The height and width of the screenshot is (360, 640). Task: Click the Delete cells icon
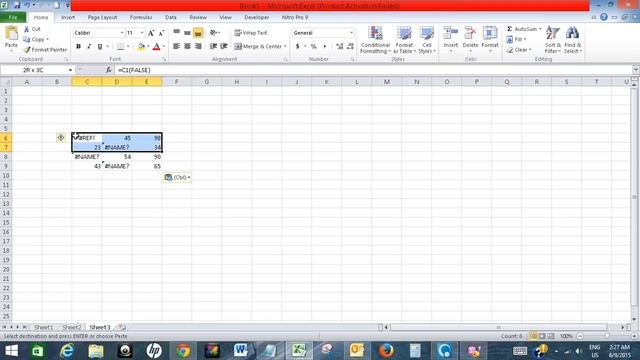click(x=470, y=33)
